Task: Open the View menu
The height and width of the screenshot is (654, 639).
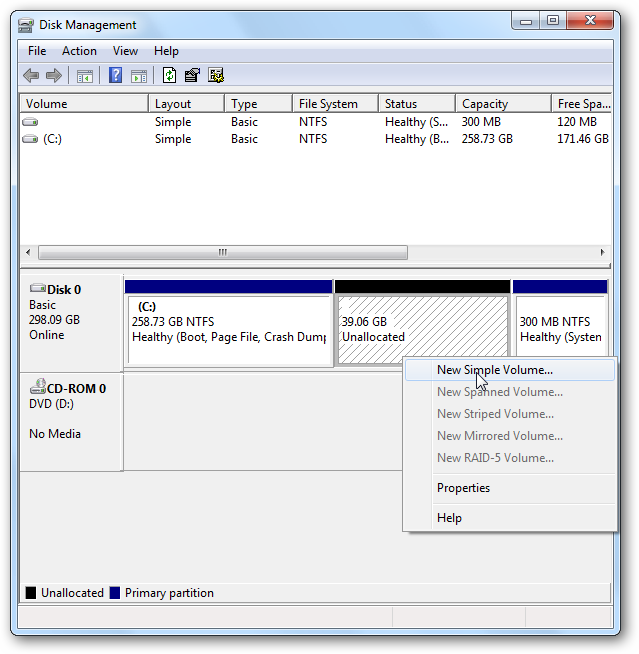Action: tap(125, 51)
